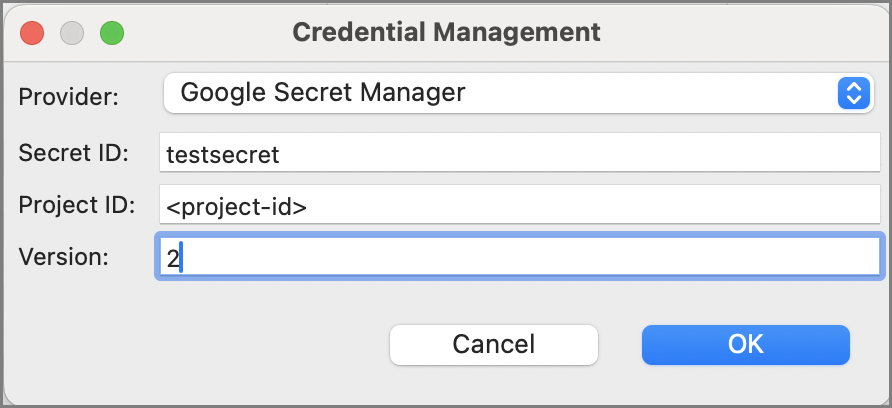Click the Provider label

point(68,97)
